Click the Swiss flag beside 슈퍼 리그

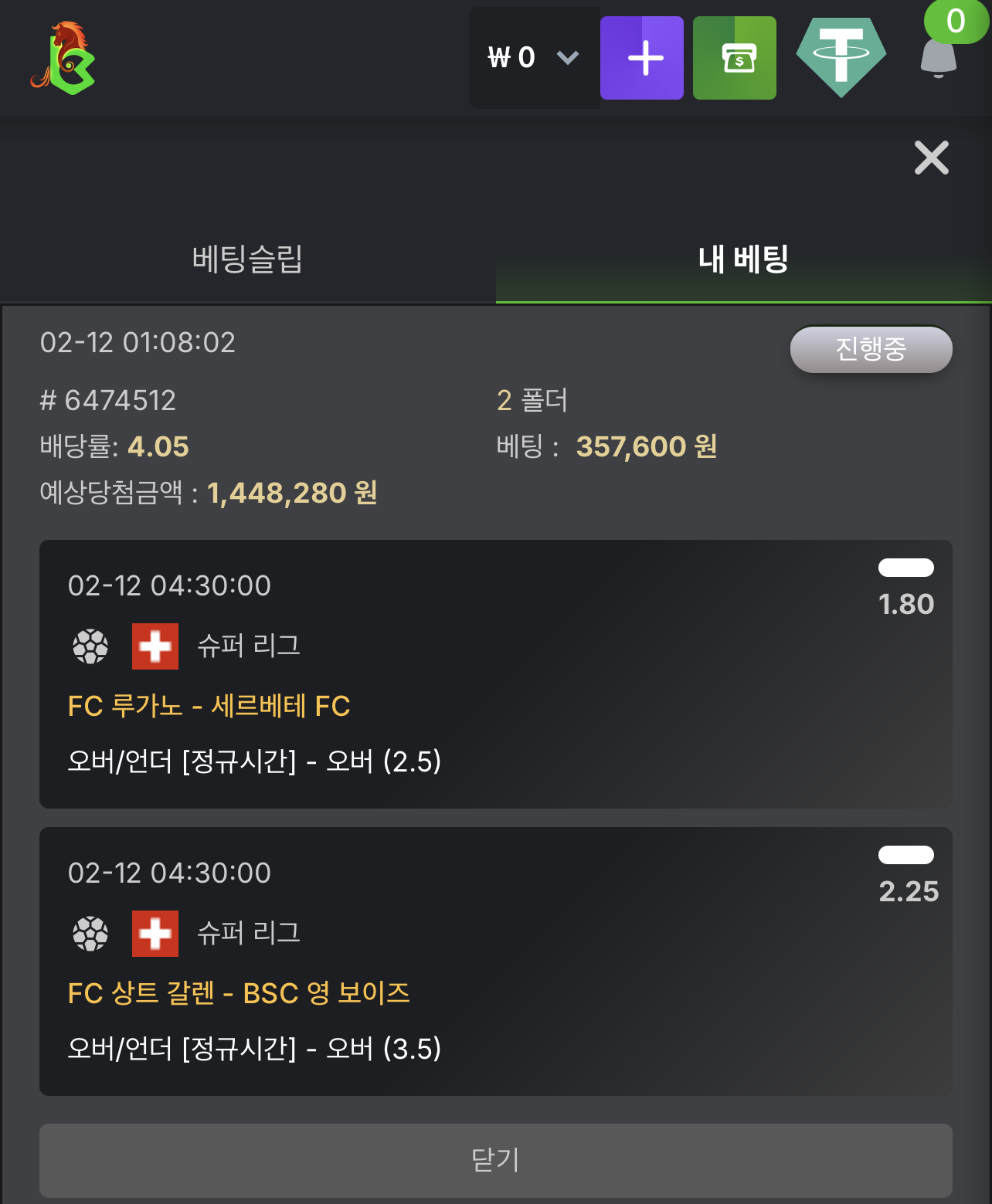pyautogui.click(x=154, y=646)
